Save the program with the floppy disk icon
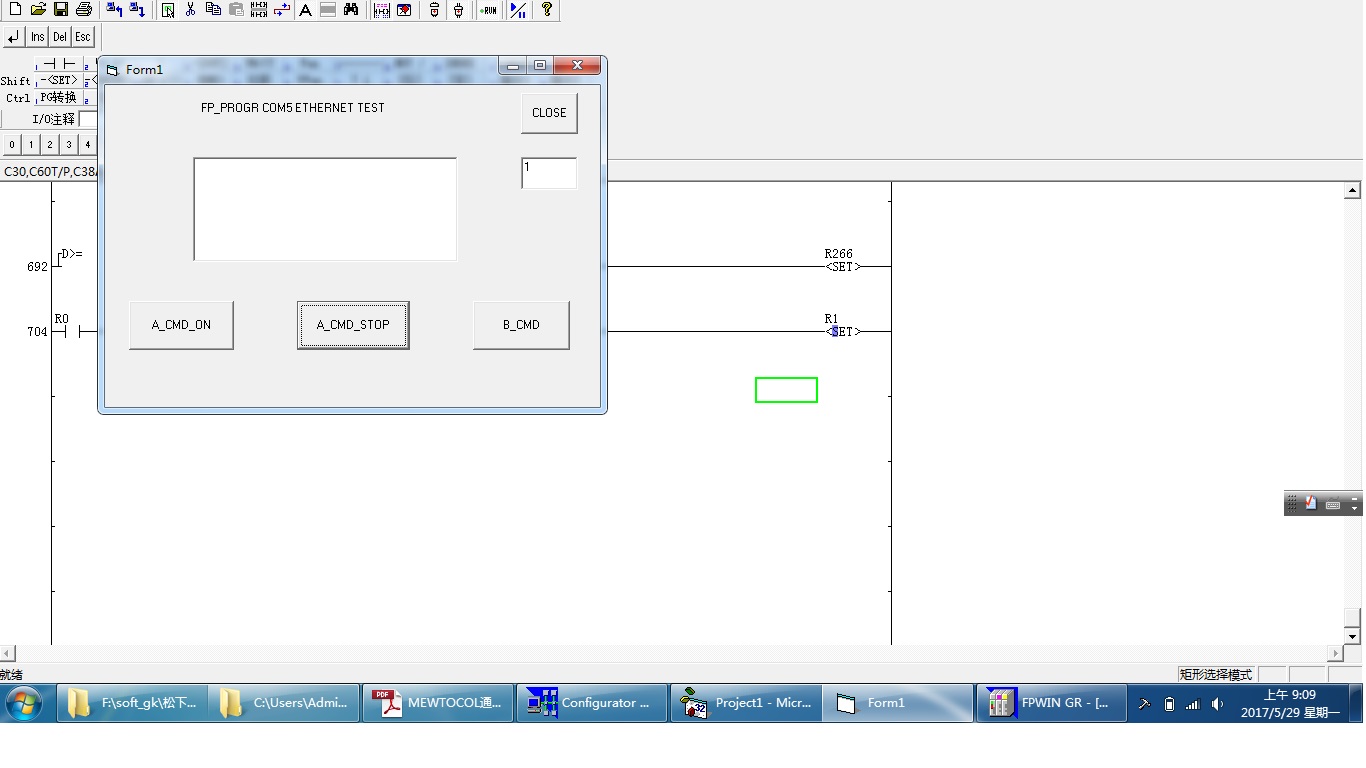1366x768 pixels. point(61,10)
